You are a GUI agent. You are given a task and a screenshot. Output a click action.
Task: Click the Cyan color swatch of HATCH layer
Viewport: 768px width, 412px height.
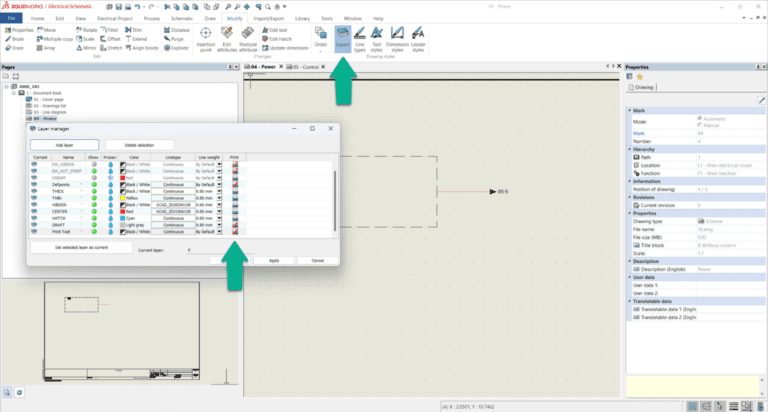click(x=123, y=218)
